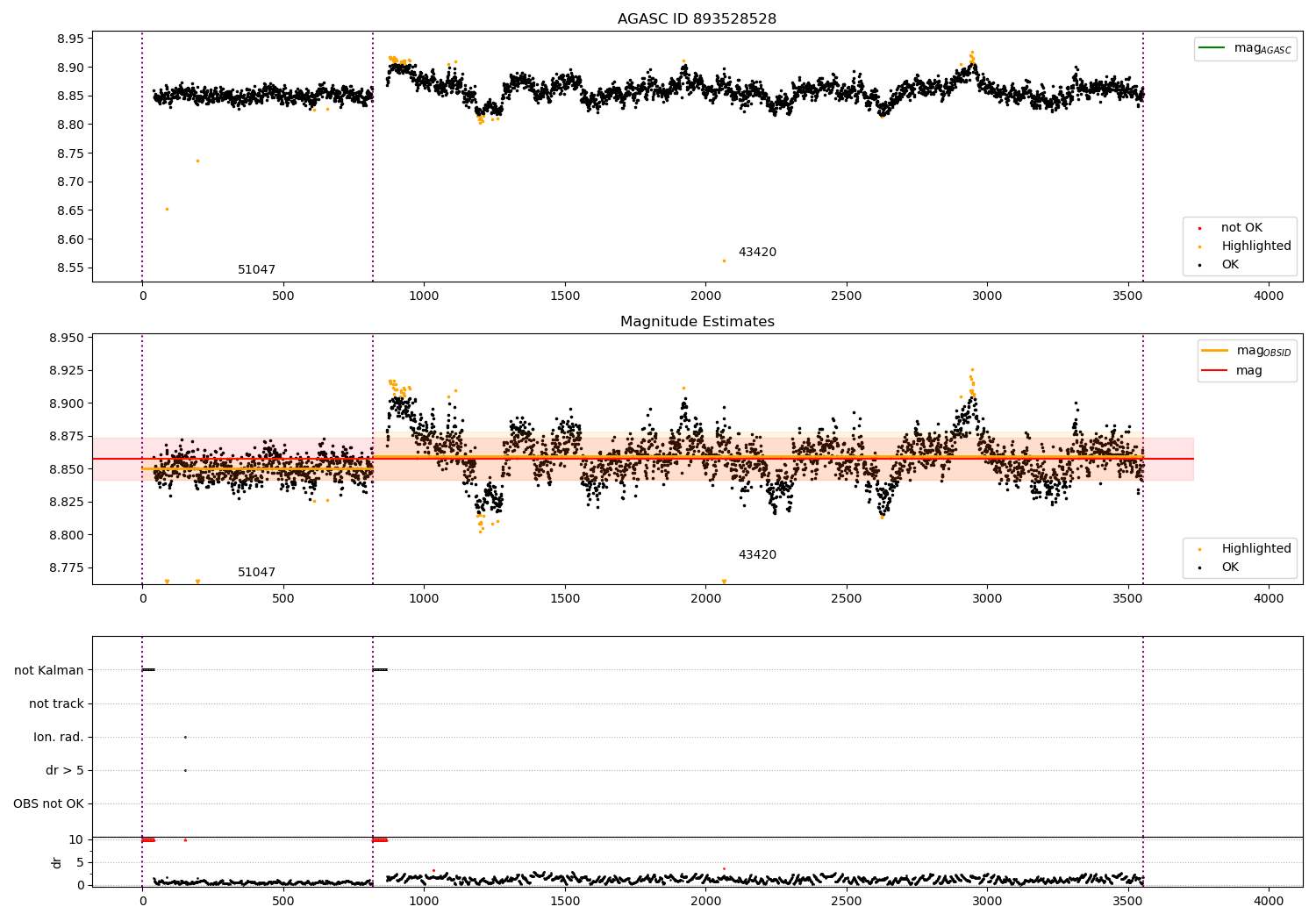This screenshot has height=921, width=1316.
Task: Select the mag OBSID legend entry
Action: pos(1263,351)
